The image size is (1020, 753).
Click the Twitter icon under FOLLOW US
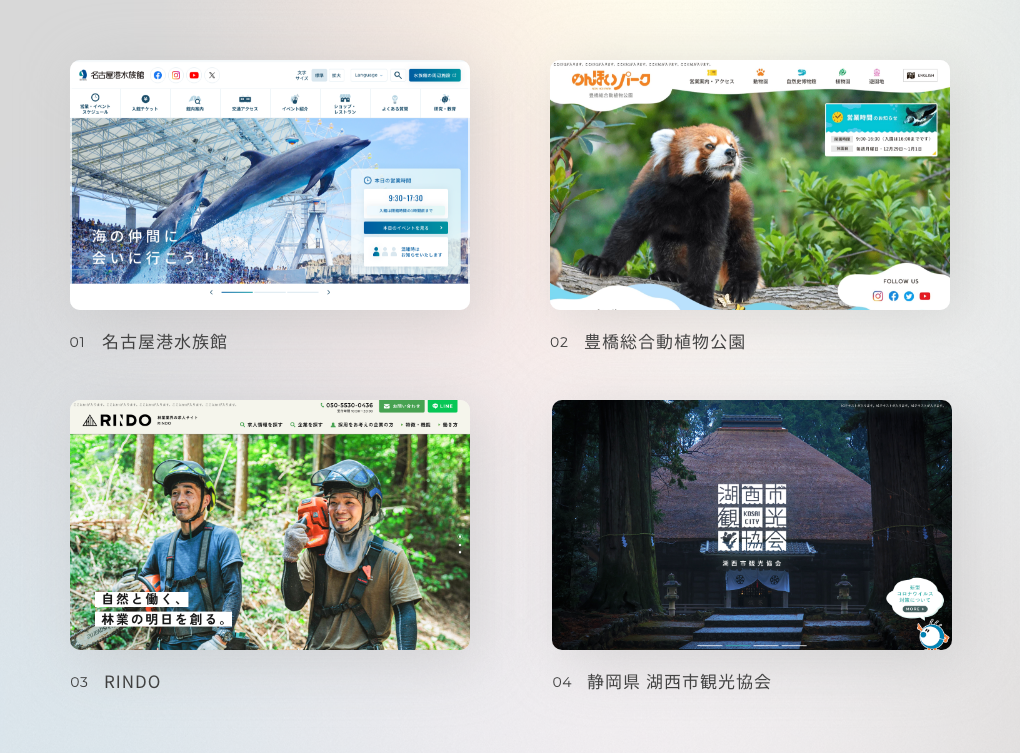tap(909, 297)
